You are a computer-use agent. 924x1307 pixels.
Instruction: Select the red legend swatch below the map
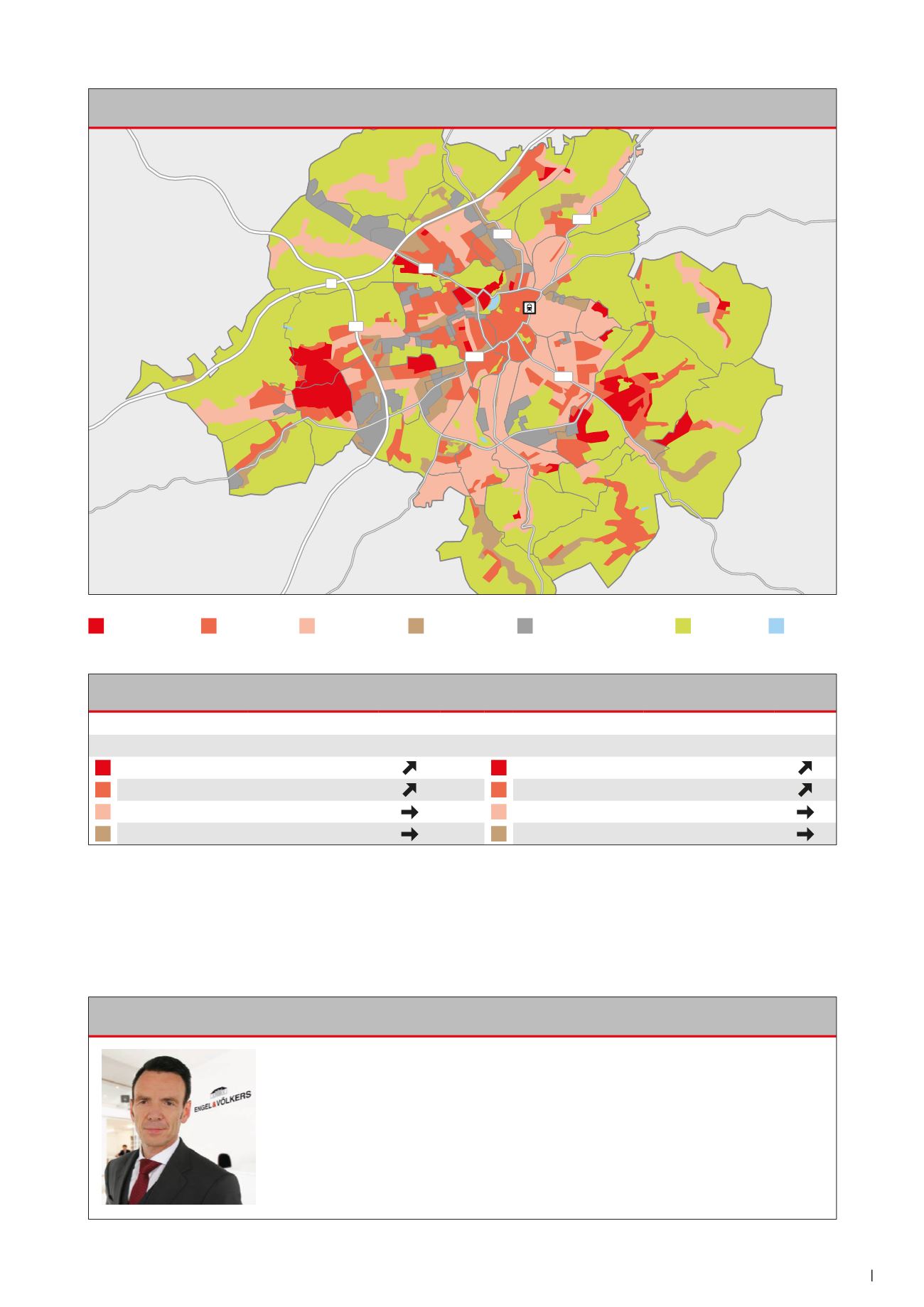(96, 625)
